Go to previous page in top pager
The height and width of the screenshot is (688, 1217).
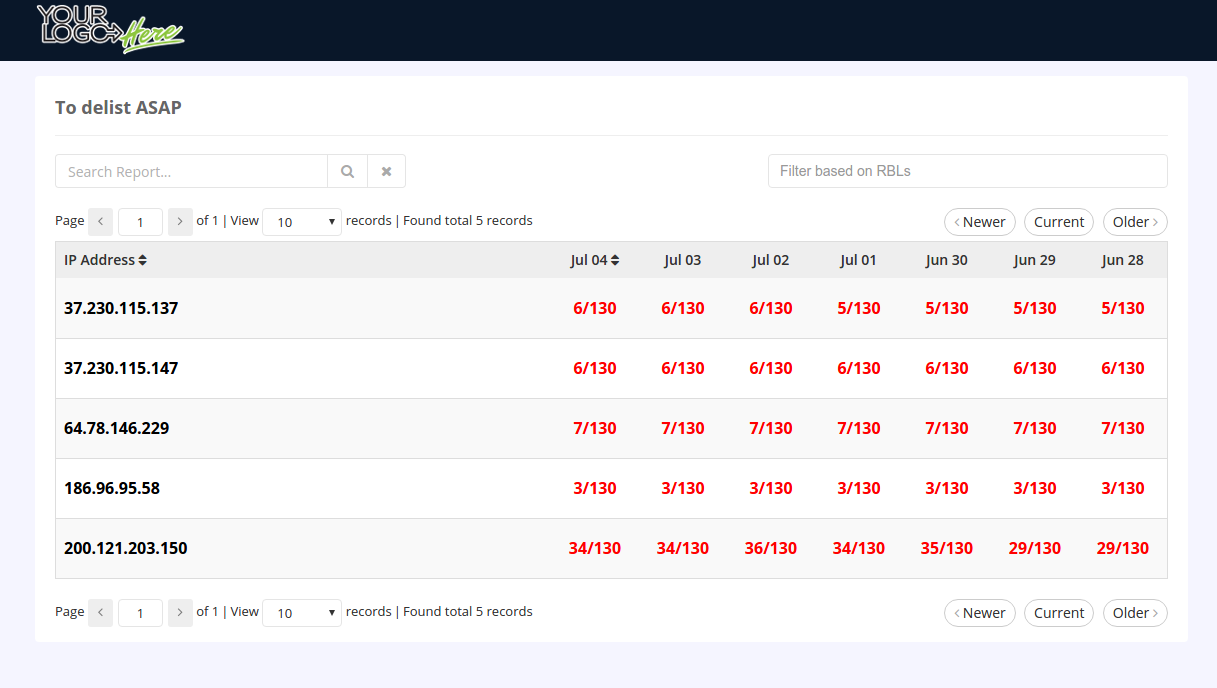pos(100,221)
